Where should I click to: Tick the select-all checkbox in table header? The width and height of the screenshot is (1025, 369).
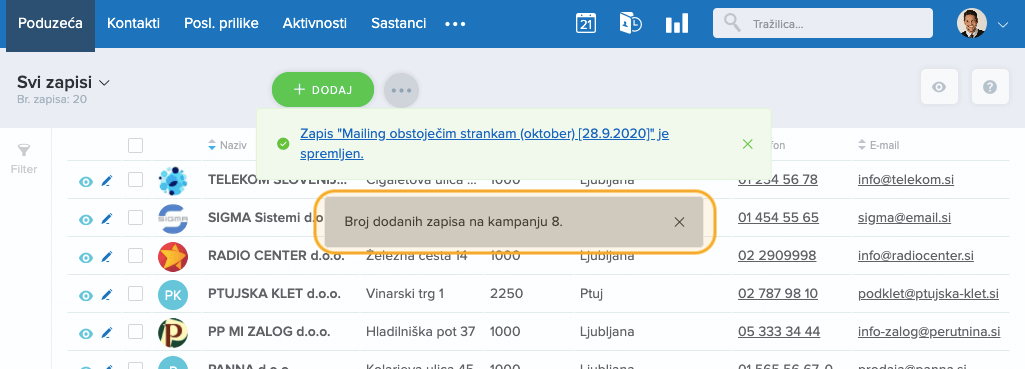point(135,145)
